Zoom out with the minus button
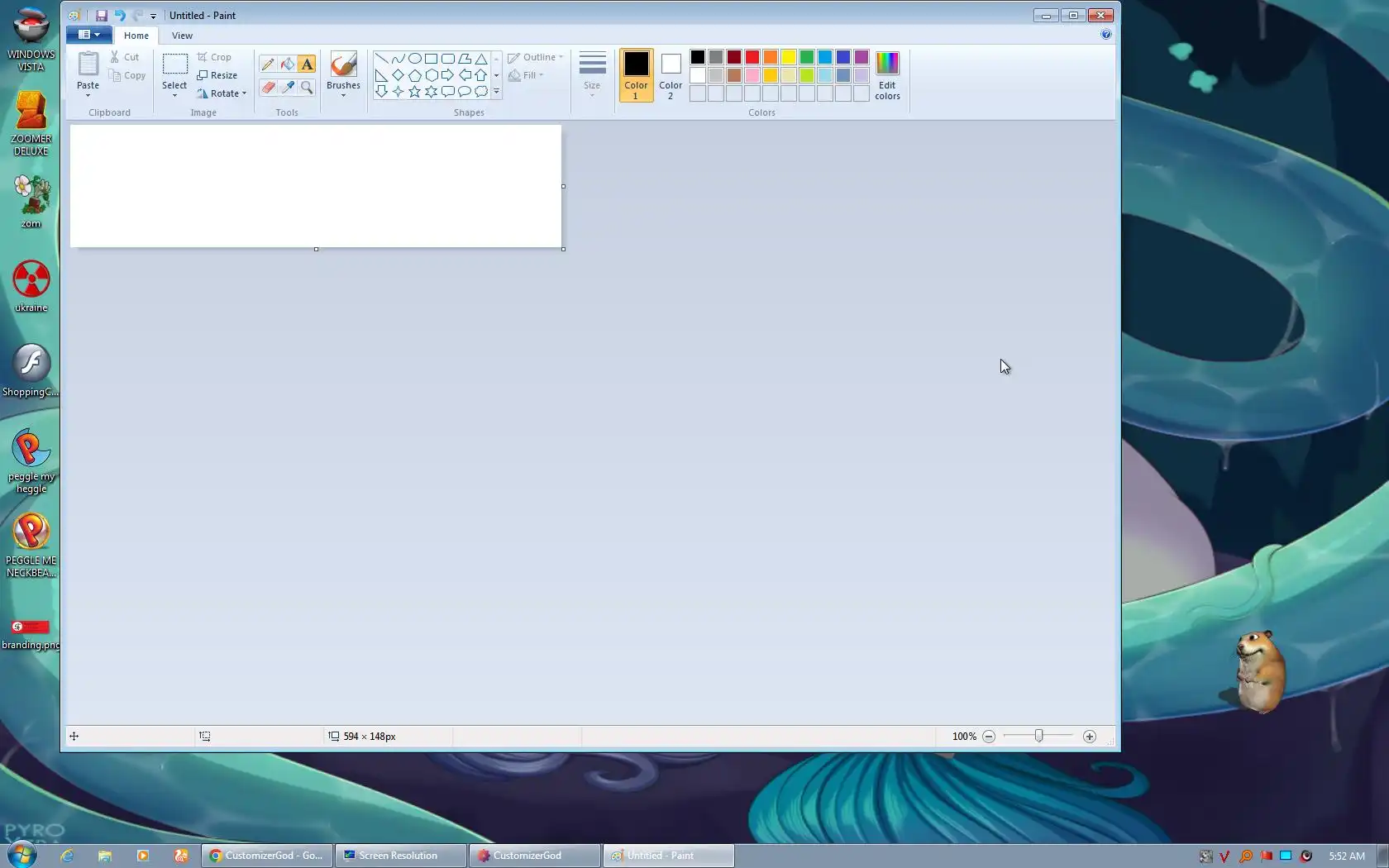This screenshot has width=1389, height=868. click(989, 737)
